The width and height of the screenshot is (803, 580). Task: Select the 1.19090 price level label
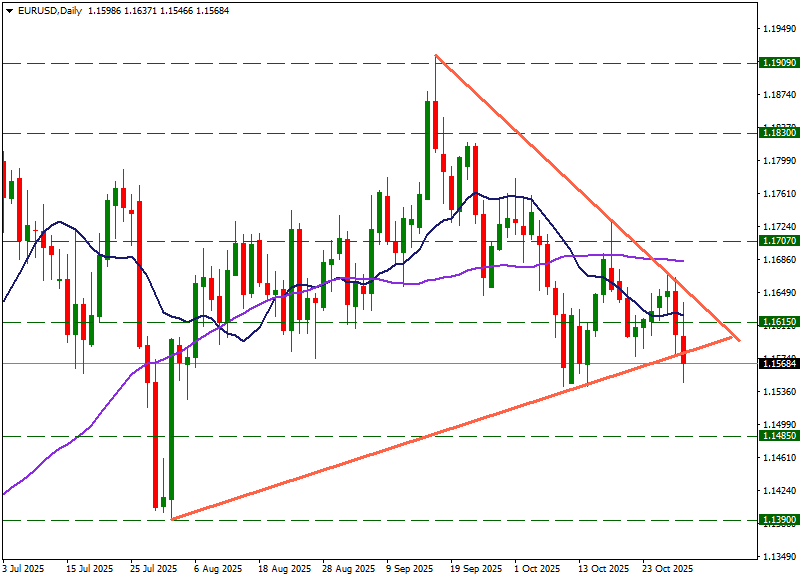[x=779, y=63]
